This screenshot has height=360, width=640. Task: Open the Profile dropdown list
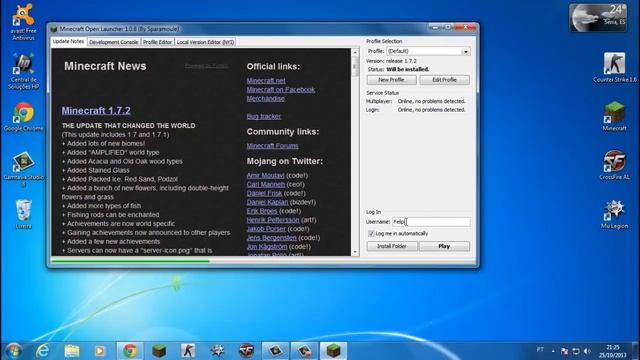[466, 51]
